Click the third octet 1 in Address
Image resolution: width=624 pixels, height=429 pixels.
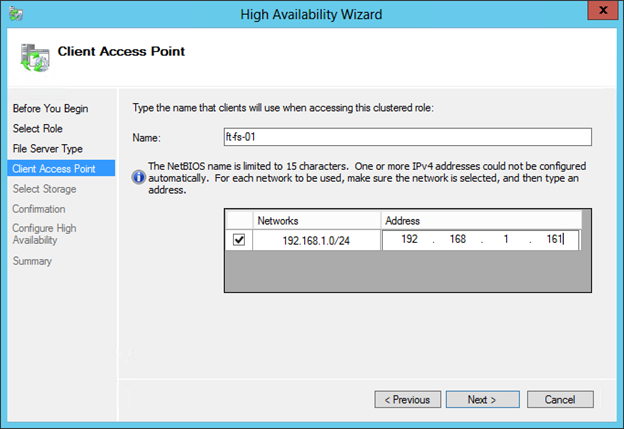[x=506, y=239]
